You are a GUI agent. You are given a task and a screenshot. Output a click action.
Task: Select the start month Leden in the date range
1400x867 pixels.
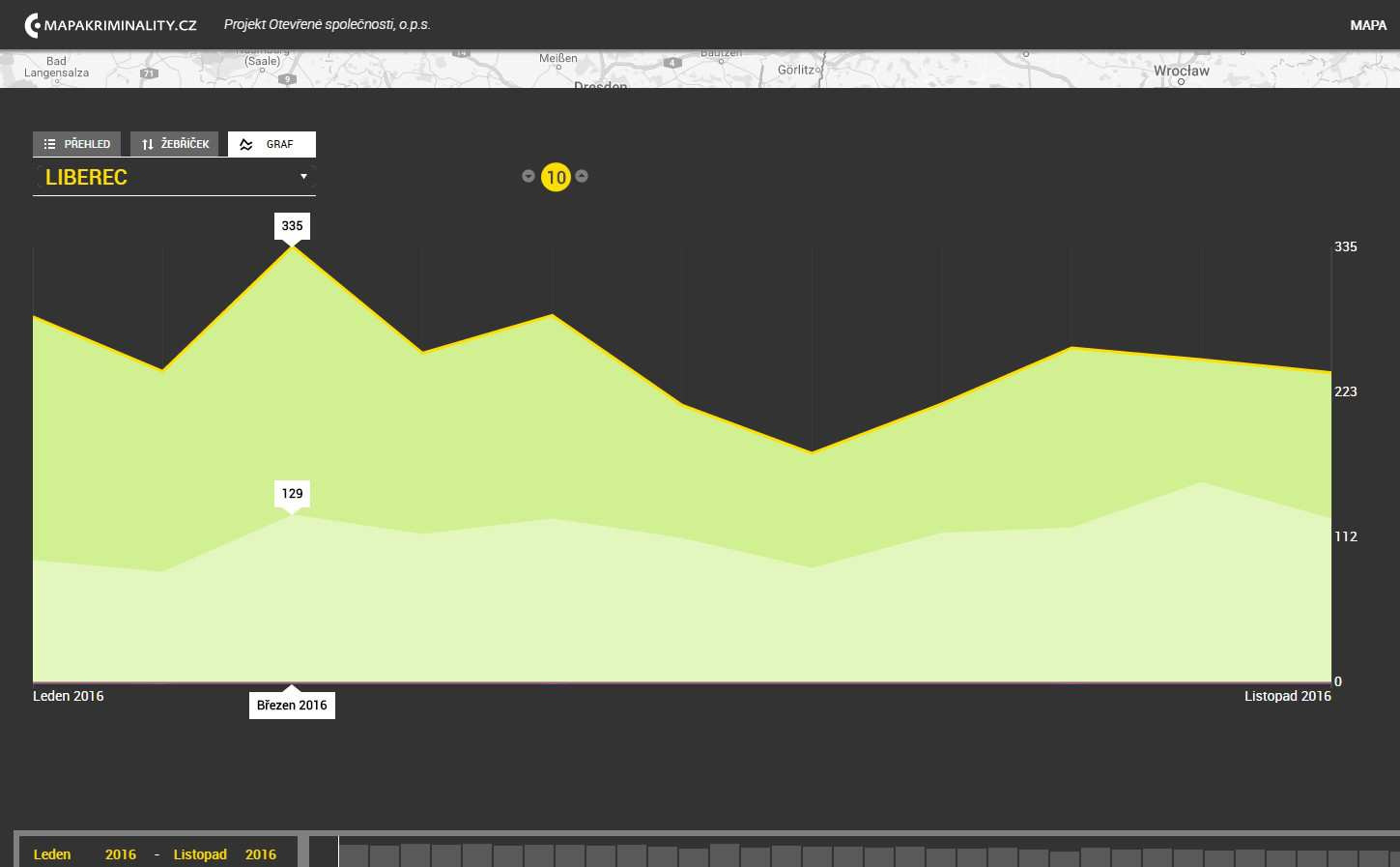point(52,854)
